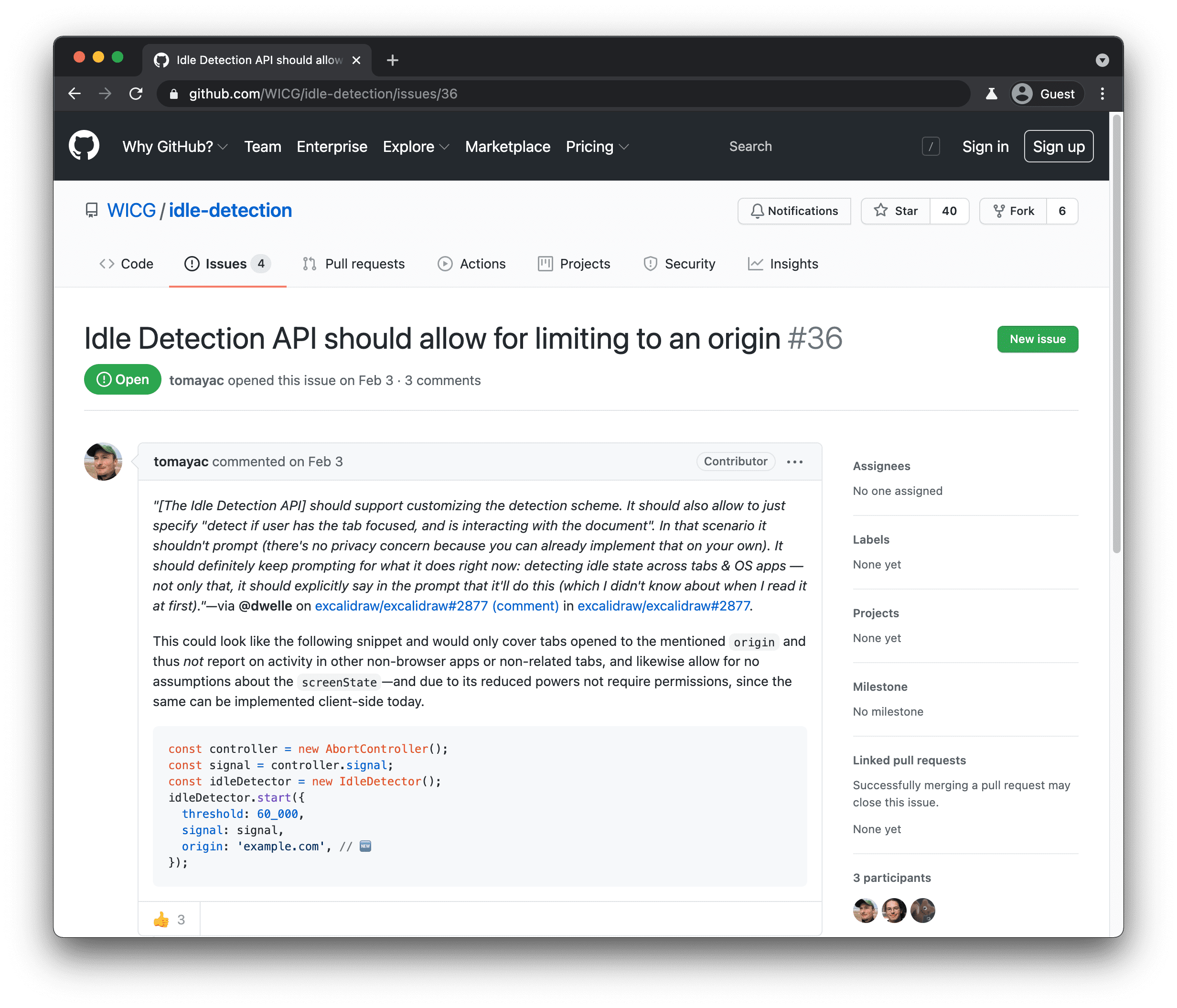
Task: Click the Security tab icon
Action: 648,264
